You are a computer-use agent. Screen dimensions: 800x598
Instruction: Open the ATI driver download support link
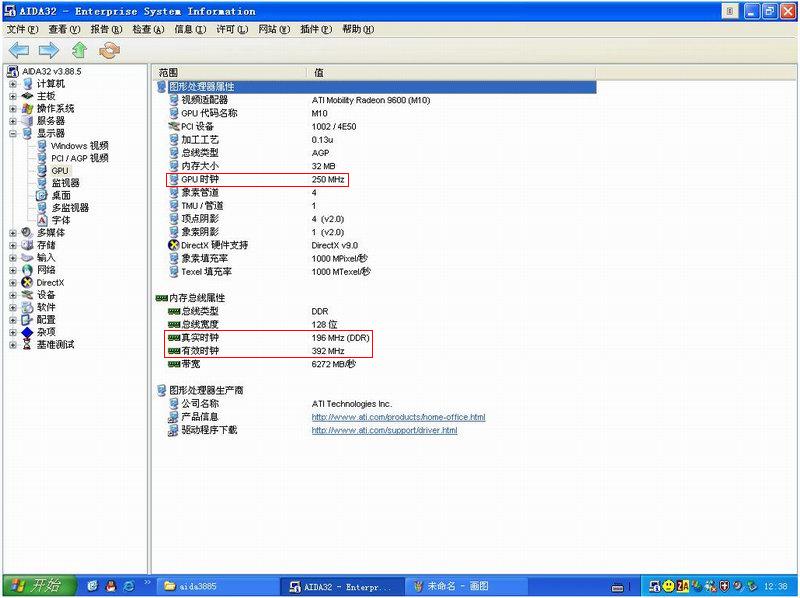click(384, 430)
